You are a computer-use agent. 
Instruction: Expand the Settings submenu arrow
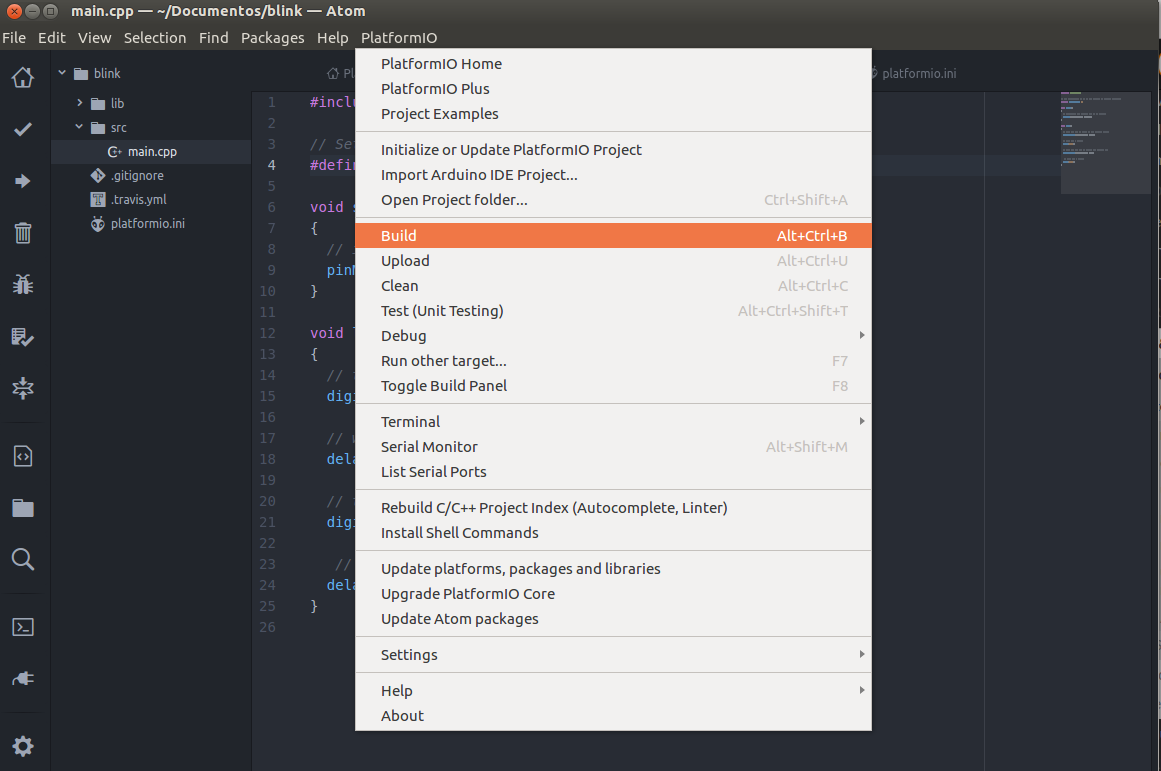pyautogui.click(x=862, y=654)
